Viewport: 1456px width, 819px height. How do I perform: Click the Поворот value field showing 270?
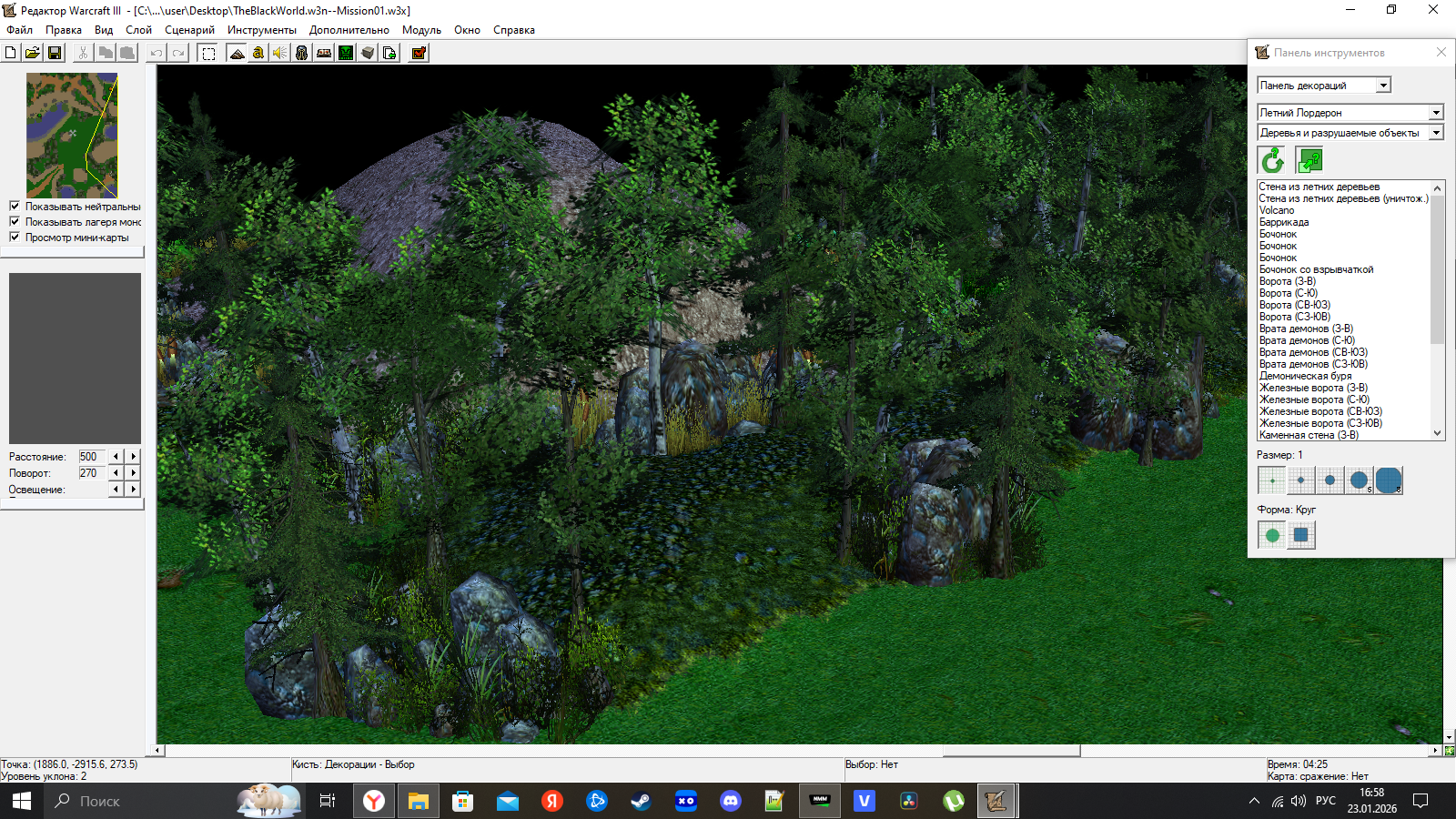(92, 473)
